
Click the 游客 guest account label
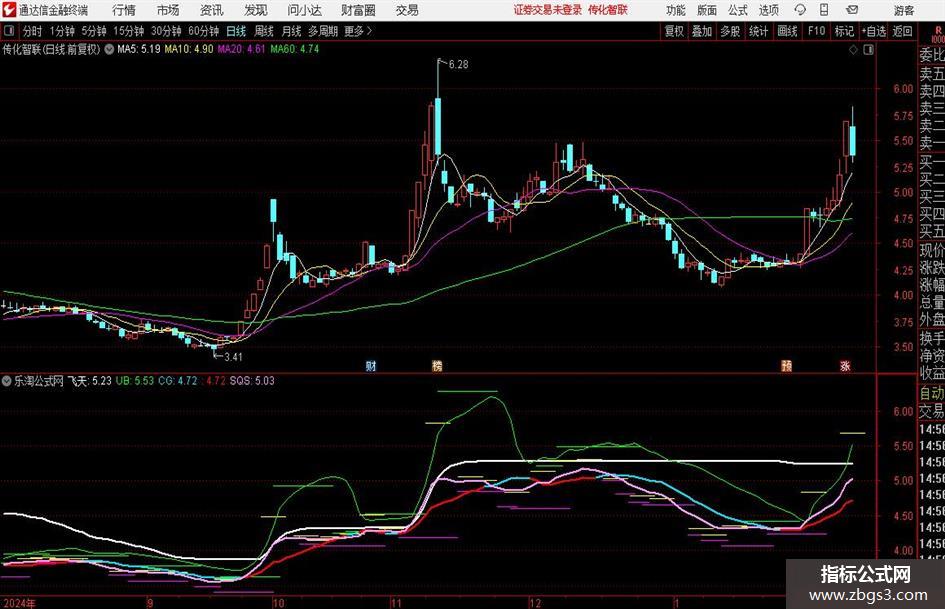tap(904, 10)
